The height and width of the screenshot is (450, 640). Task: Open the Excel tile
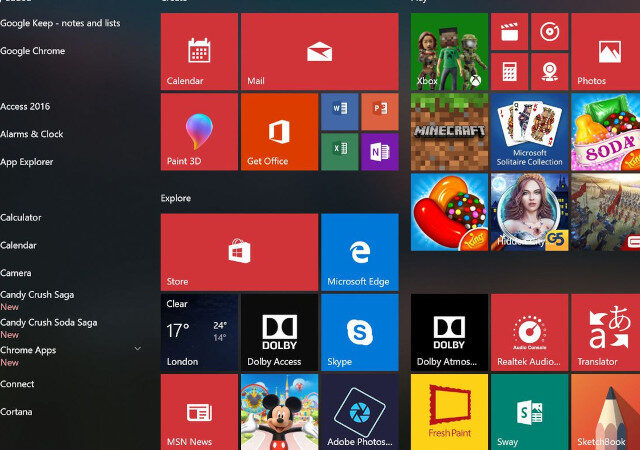[x=339, y=151]
